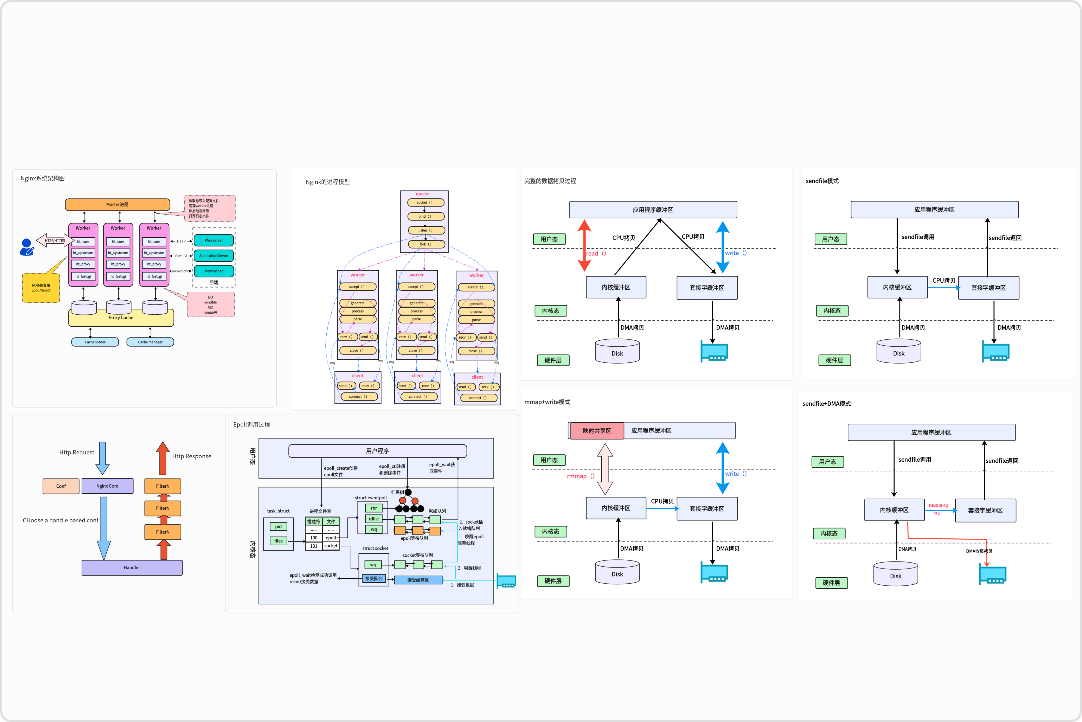This screenshot has height=722, width=1082.
Task: Click the Disk cylinder in sendfile+DMA模式 diagram
Action: (895, 574)
